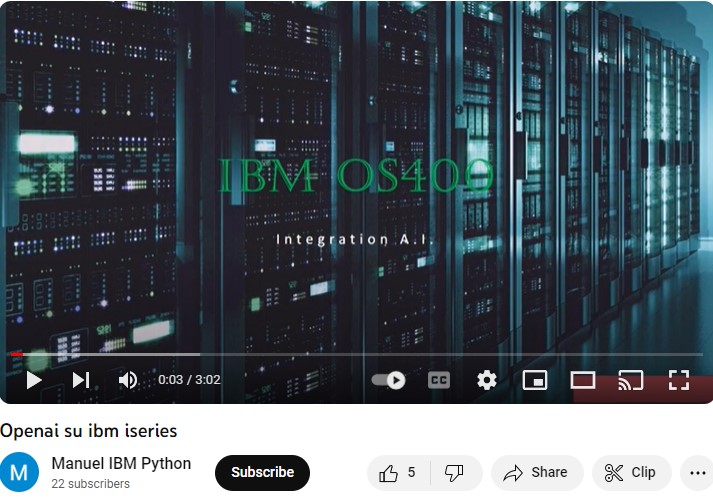Viewport: 713px width, 500px height.
Task: Cast video to a TV
Action: 631,380
